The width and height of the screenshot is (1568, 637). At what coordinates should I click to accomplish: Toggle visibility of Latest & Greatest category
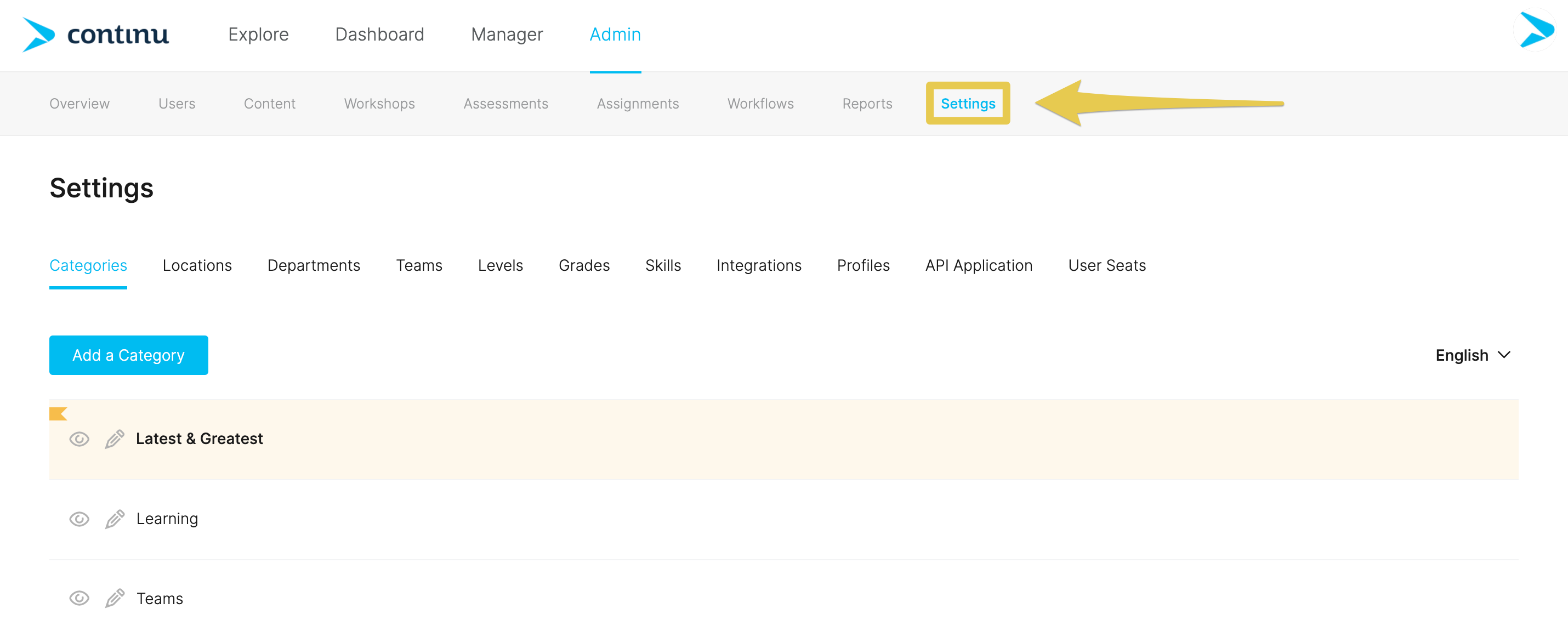point(79,439)
